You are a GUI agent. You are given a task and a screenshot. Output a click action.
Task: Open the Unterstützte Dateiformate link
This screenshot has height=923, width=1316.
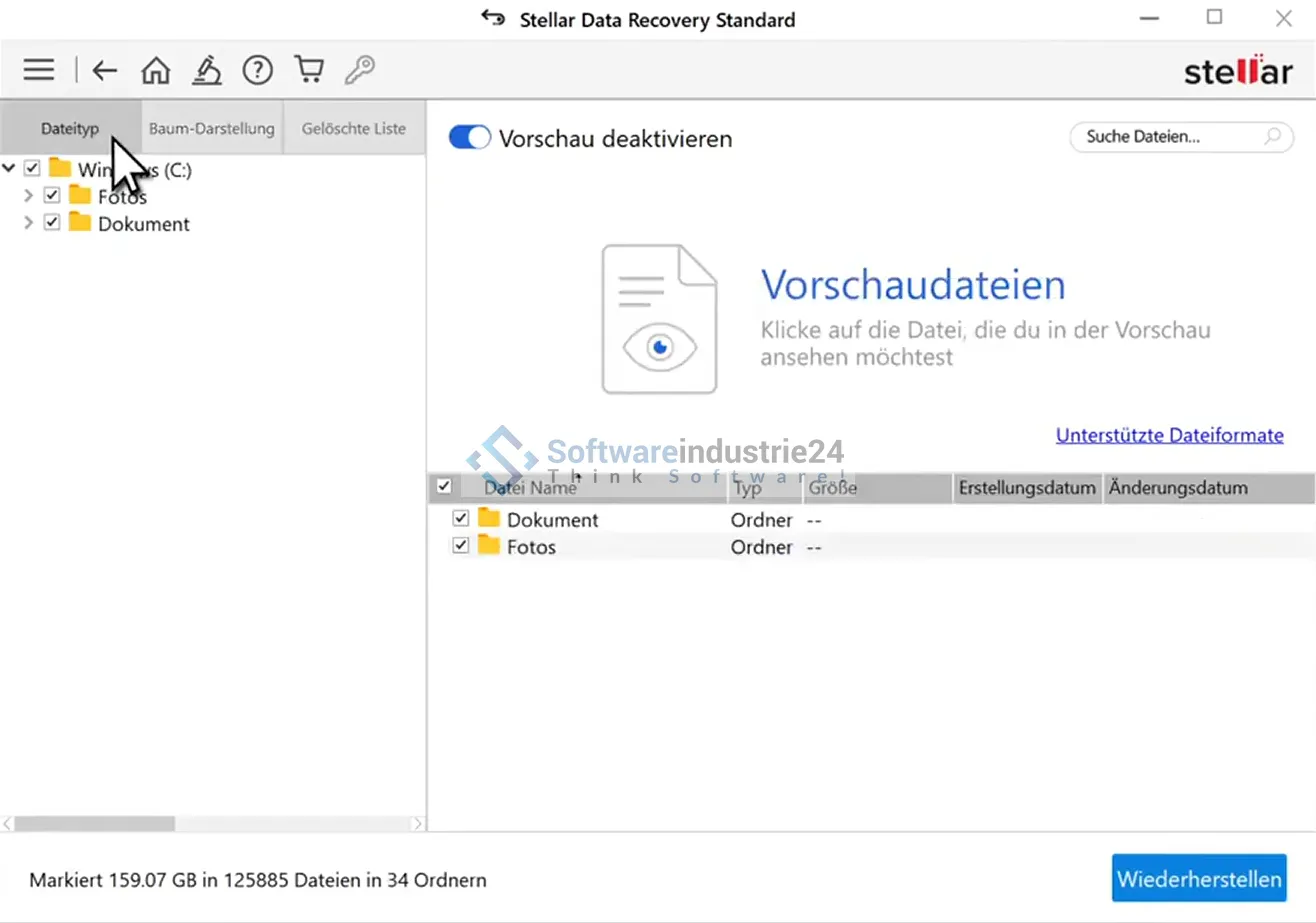coord(1169,435)
